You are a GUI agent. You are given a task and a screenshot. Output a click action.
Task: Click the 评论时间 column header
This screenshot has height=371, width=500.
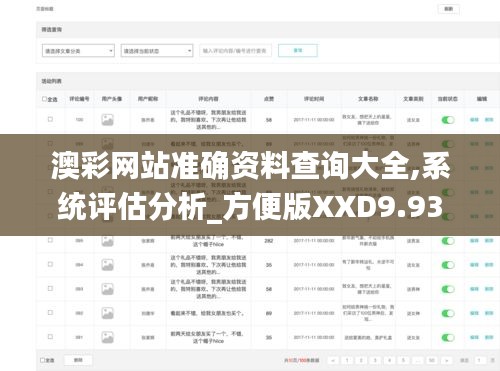coord(314,99)
